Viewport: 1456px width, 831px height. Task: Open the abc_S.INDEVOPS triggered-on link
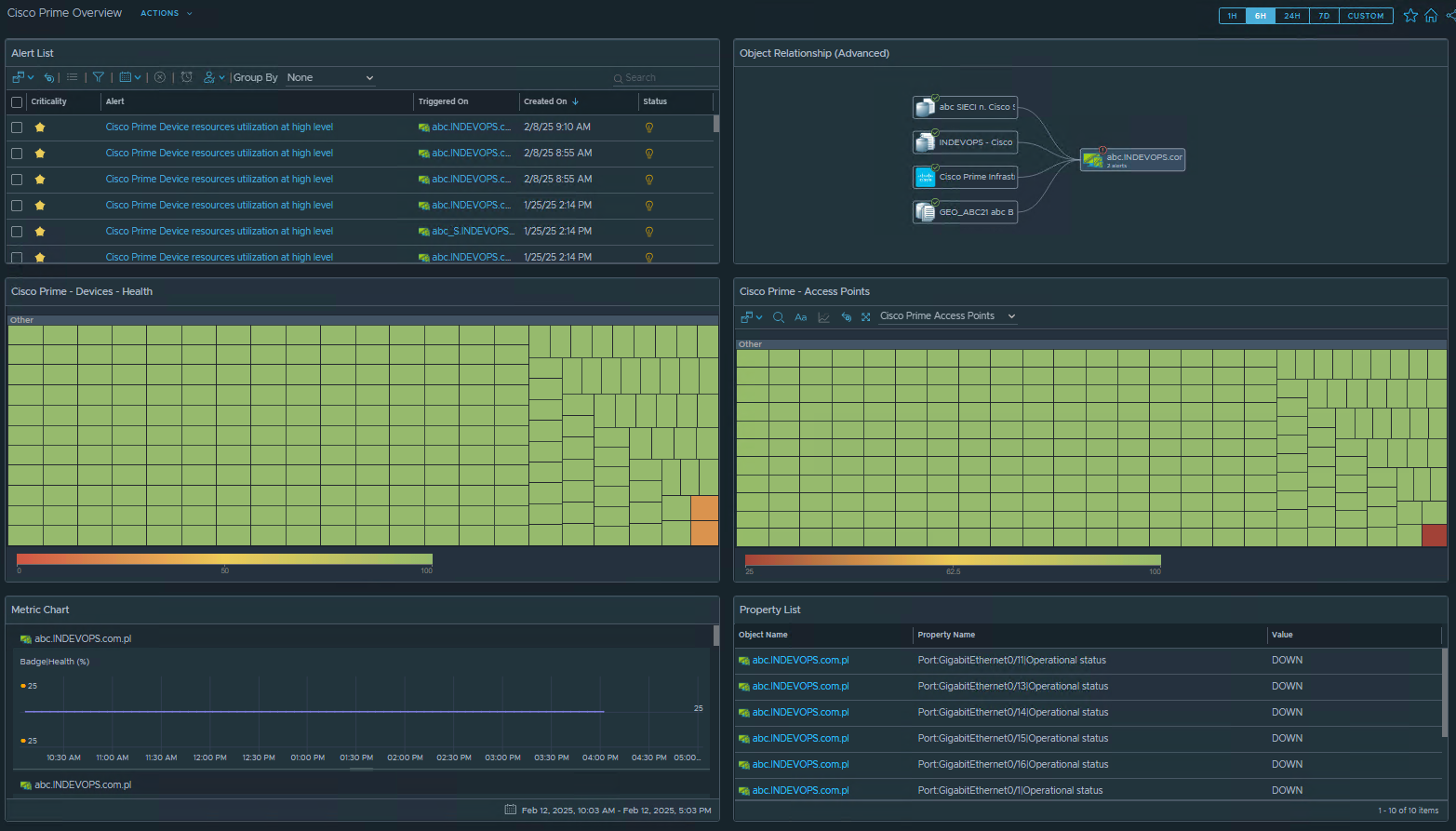coord(473,232)
